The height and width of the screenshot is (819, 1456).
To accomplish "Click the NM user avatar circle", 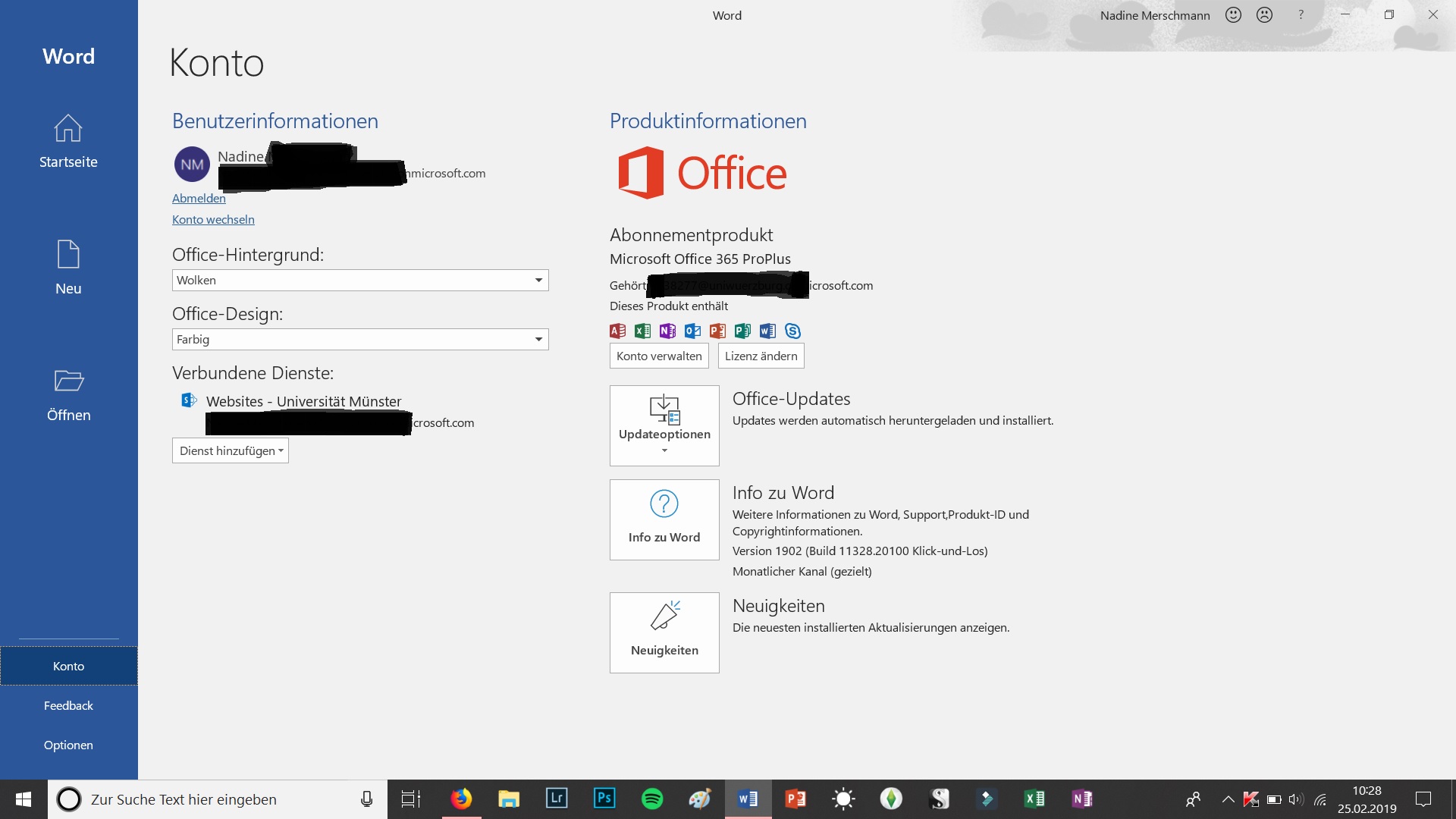I will tap(192, 165).
